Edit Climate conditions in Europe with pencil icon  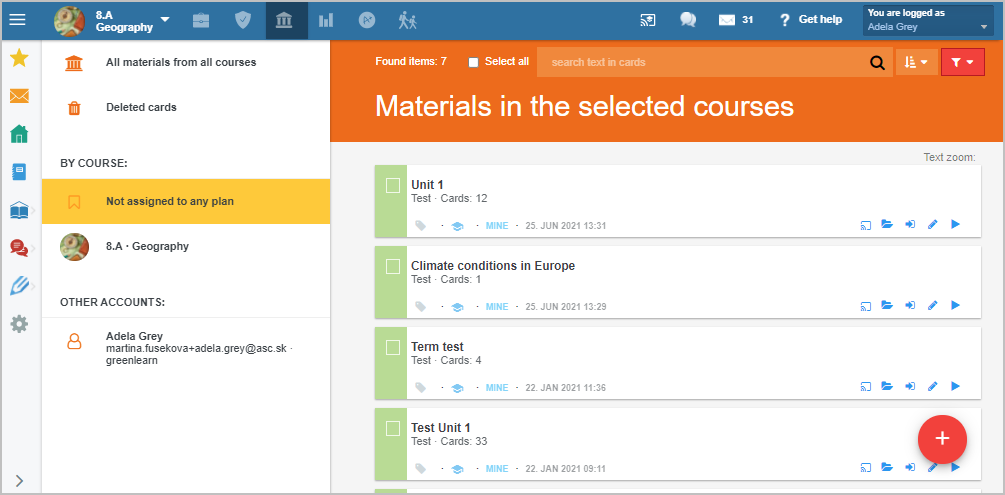pyautogui.click(x=933, y=305)
